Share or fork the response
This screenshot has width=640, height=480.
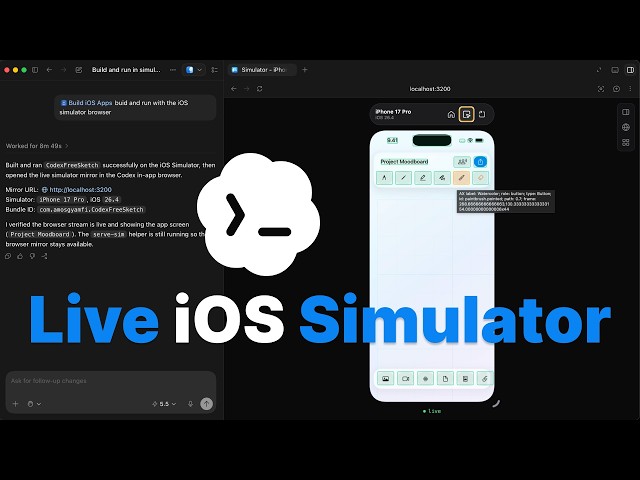[x=44, y=256]
